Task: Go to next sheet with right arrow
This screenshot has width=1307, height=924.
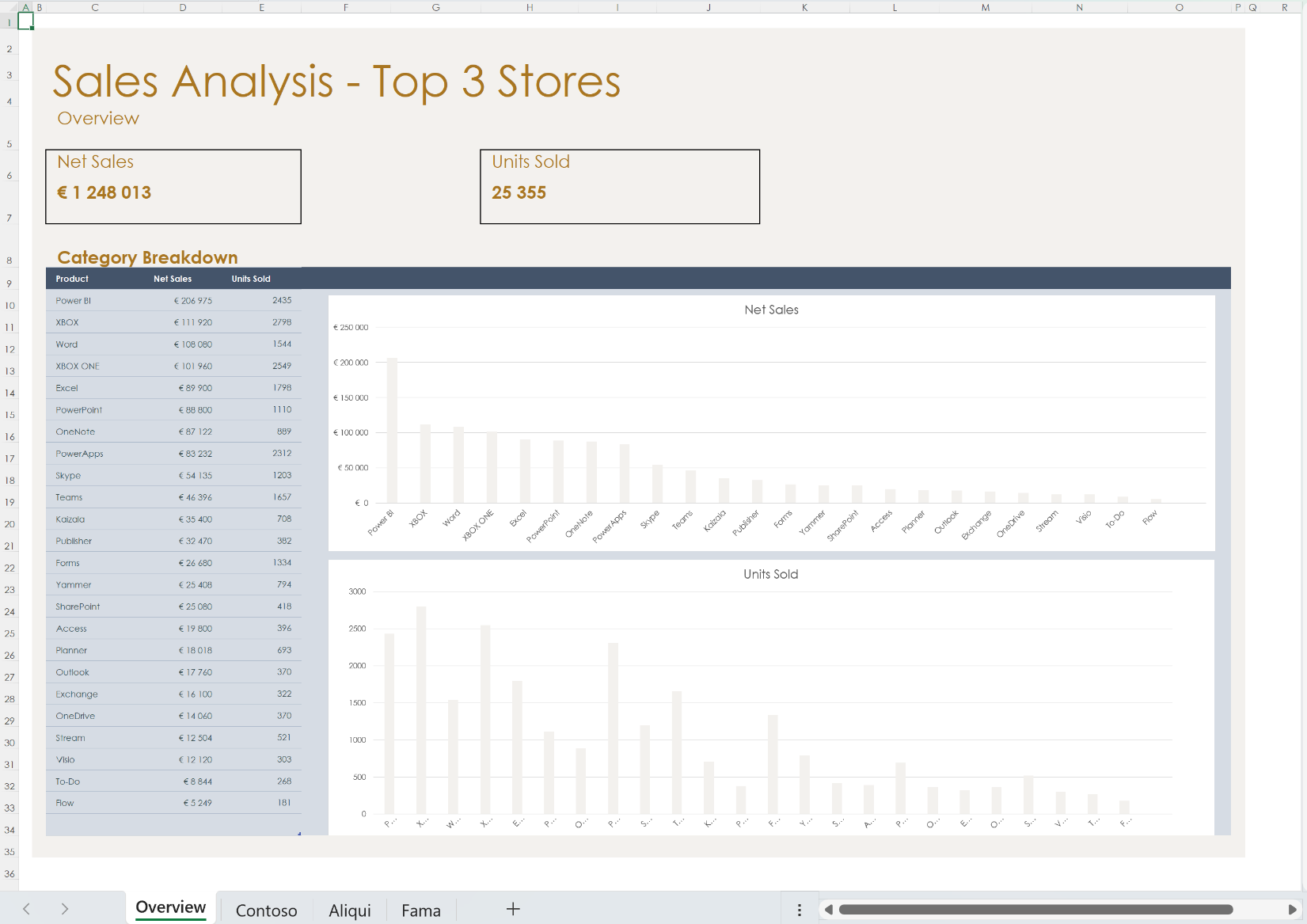Action: tap(65, 909)
